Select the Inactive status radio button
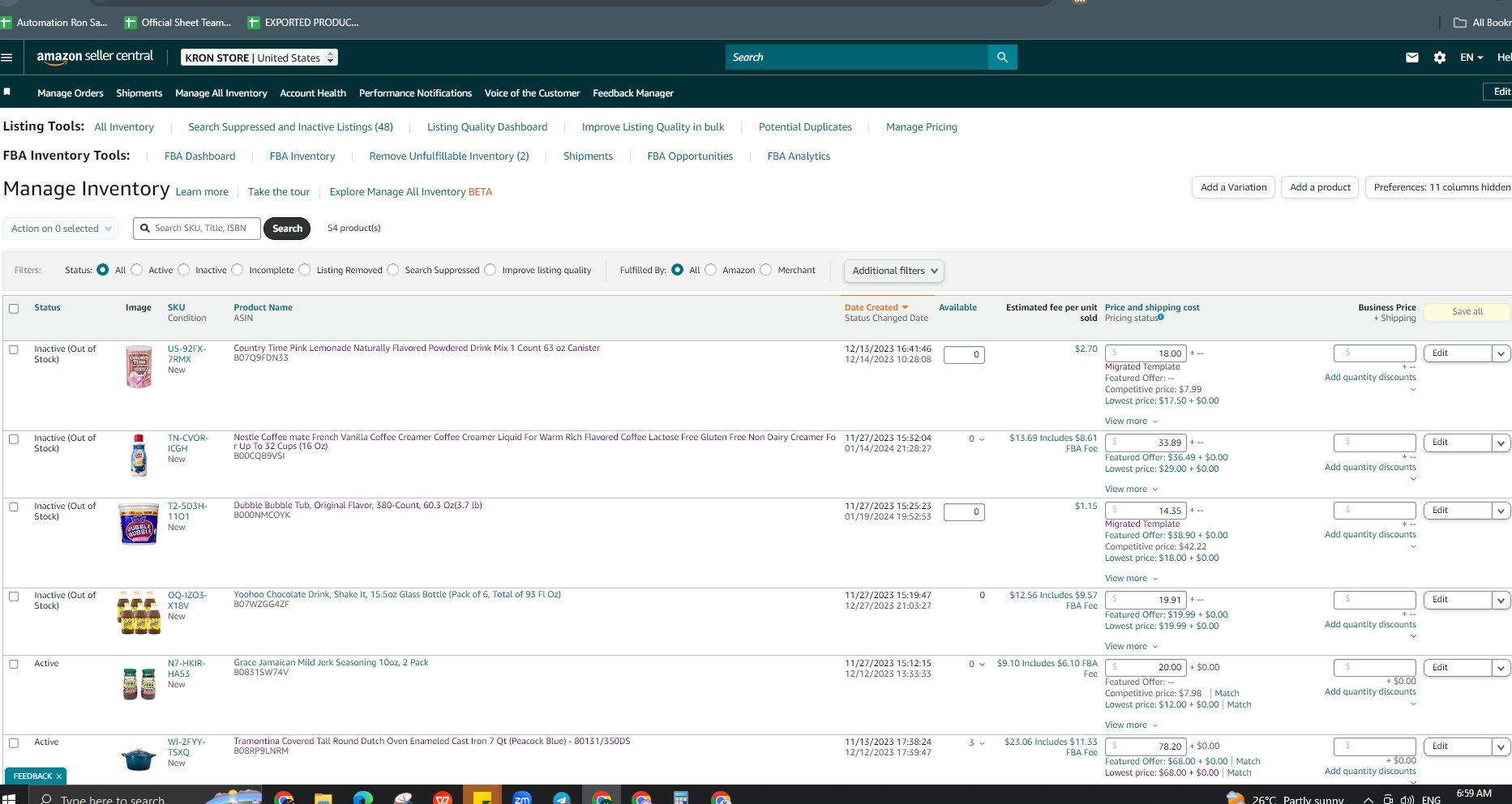Image resolution: width=1512 pixels, height=804 pixels. click(x=184, y=270)
